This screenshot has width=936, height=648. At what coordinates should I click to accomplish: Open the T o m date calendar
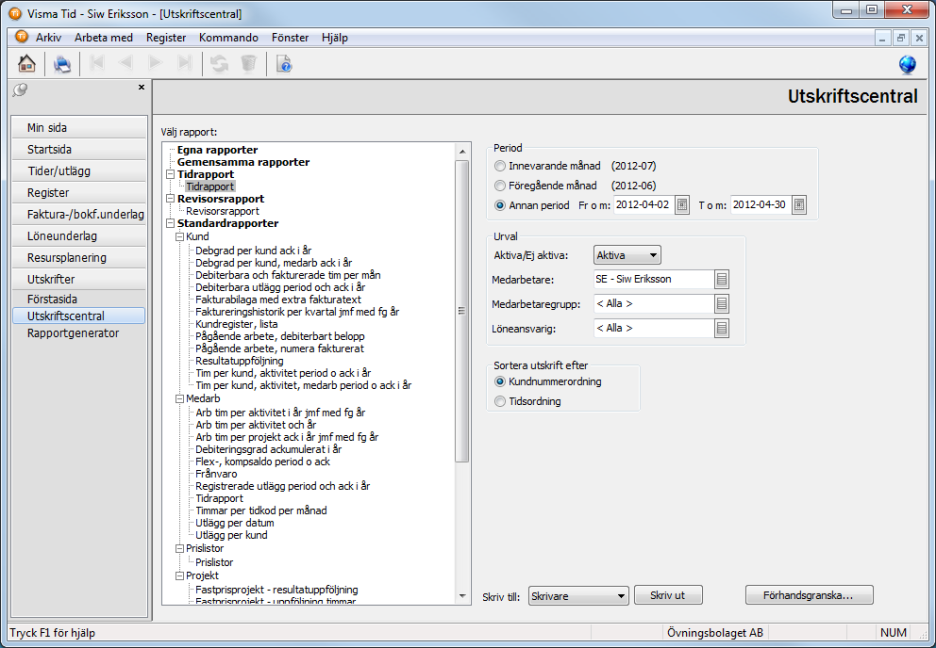click(x=799, y=205)
